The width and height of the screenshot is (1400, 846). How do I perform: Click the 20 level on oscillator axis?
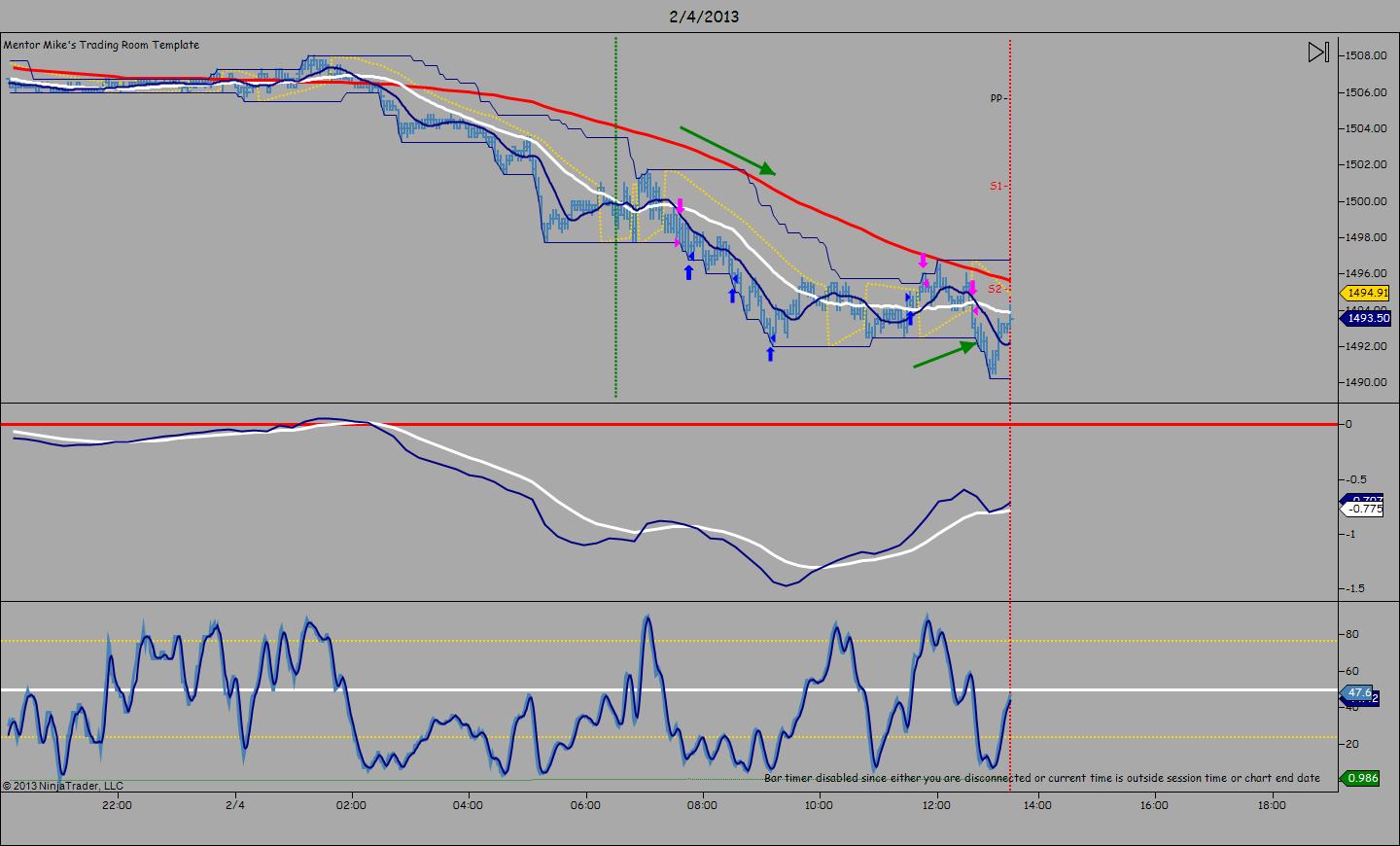click(1351, 744)
